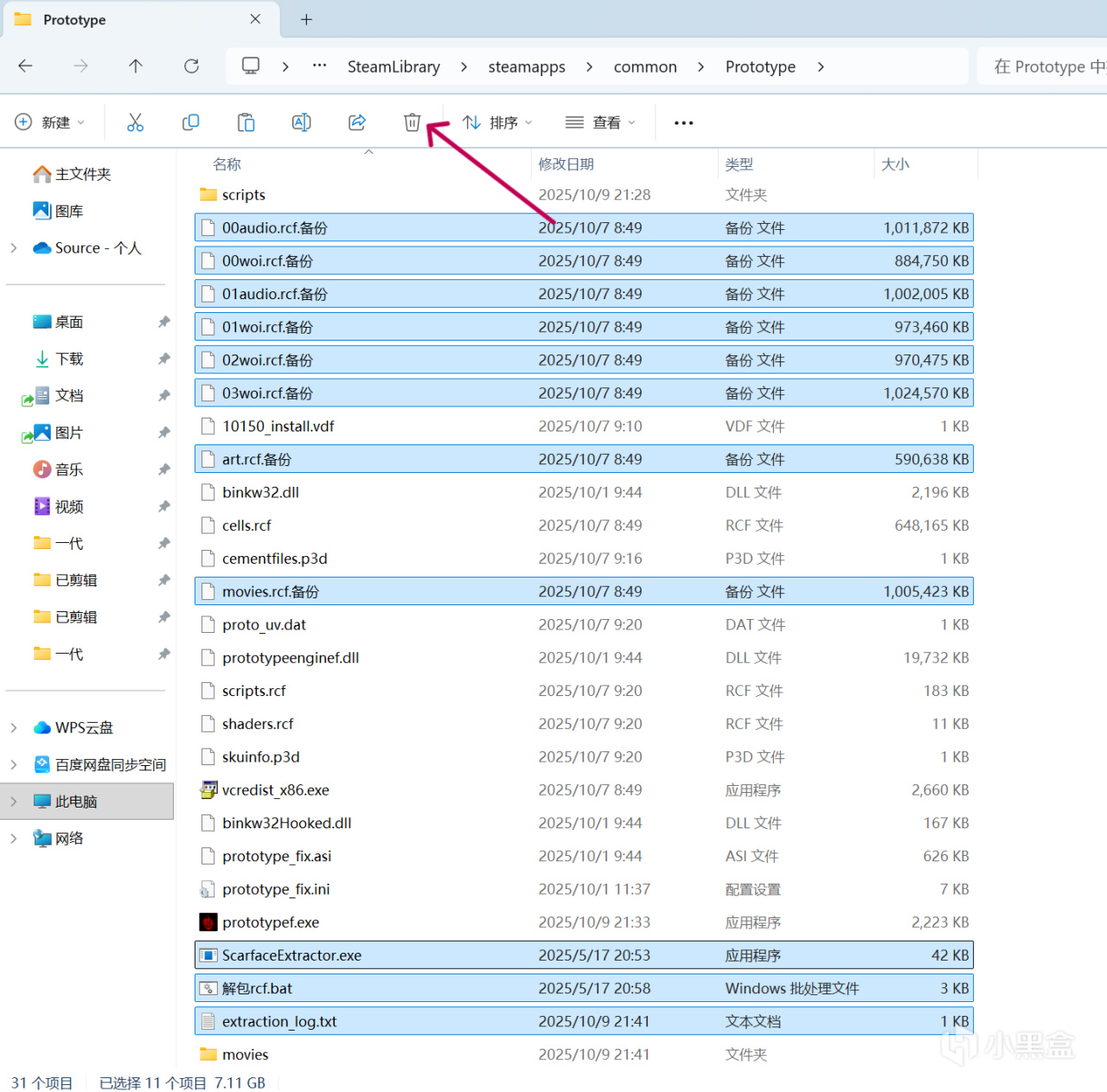
Task: Sort by the 类型 column header
Action: 739,164
